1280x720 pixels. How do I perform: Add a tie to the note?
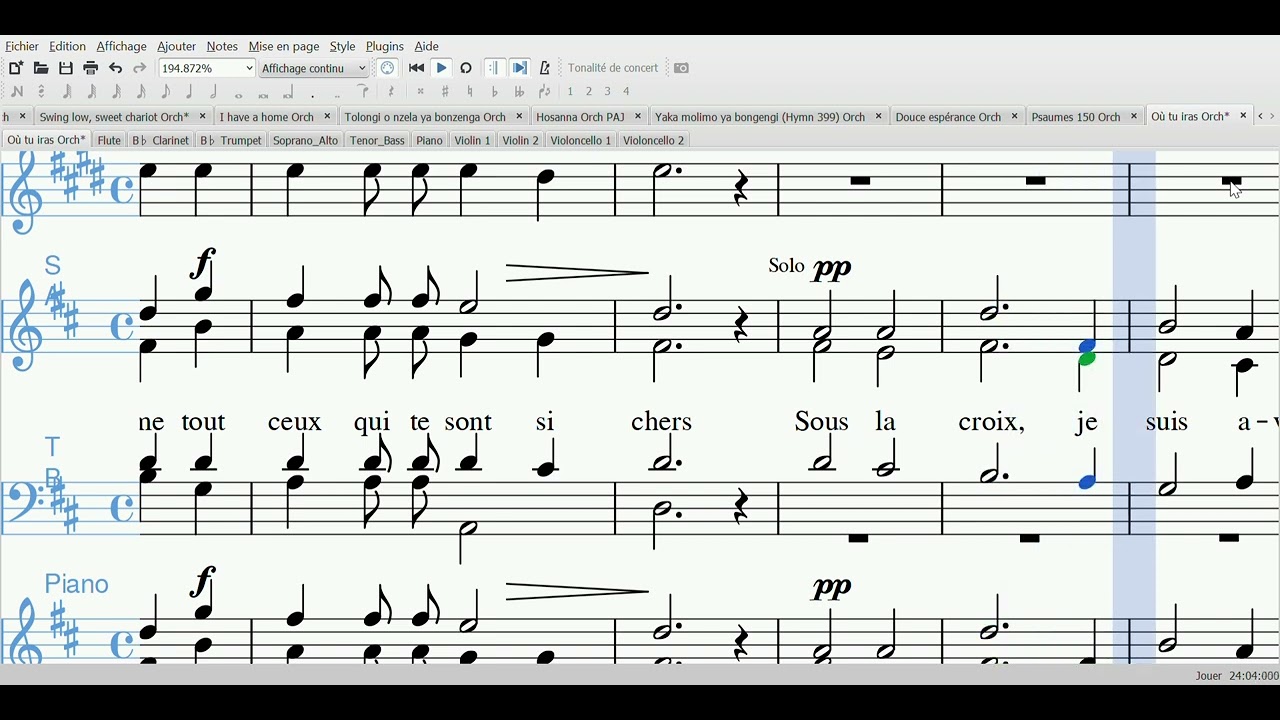pyautogui.click(x=364, y=92)
